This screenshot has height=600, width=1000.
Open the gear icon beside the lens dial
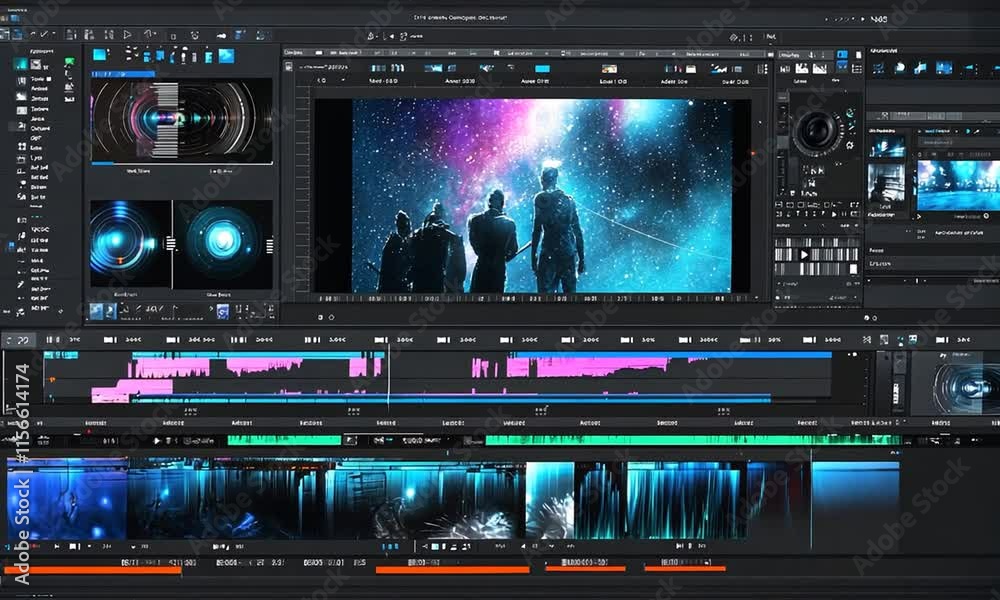pos(849,145)
